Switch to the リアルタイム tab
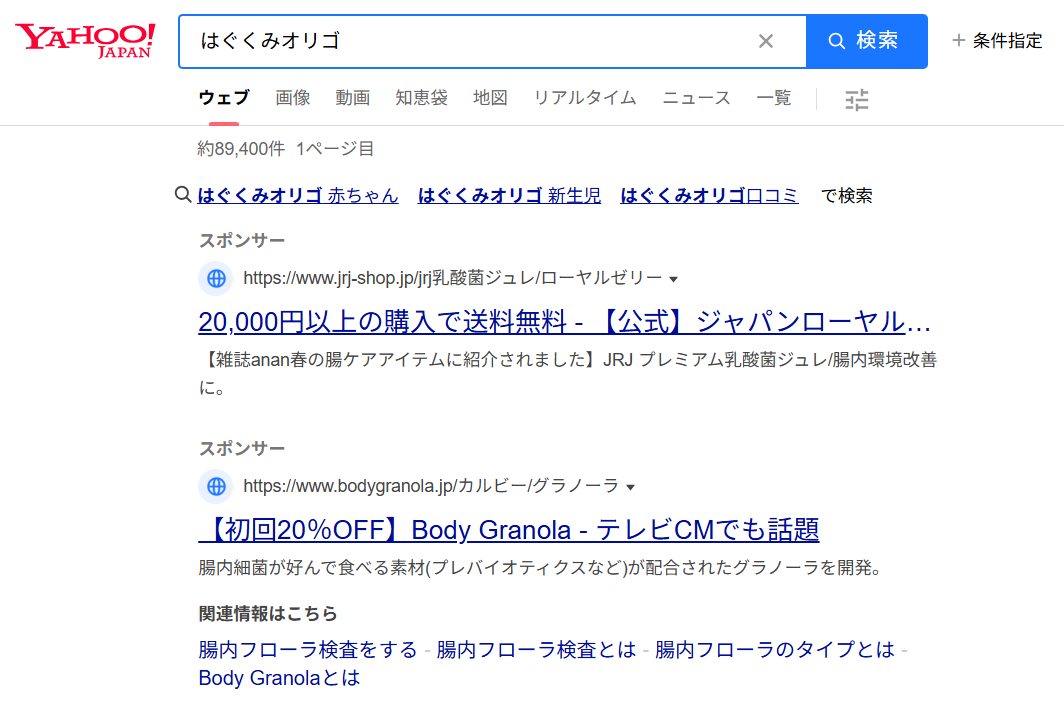 (x=585, y=98)
